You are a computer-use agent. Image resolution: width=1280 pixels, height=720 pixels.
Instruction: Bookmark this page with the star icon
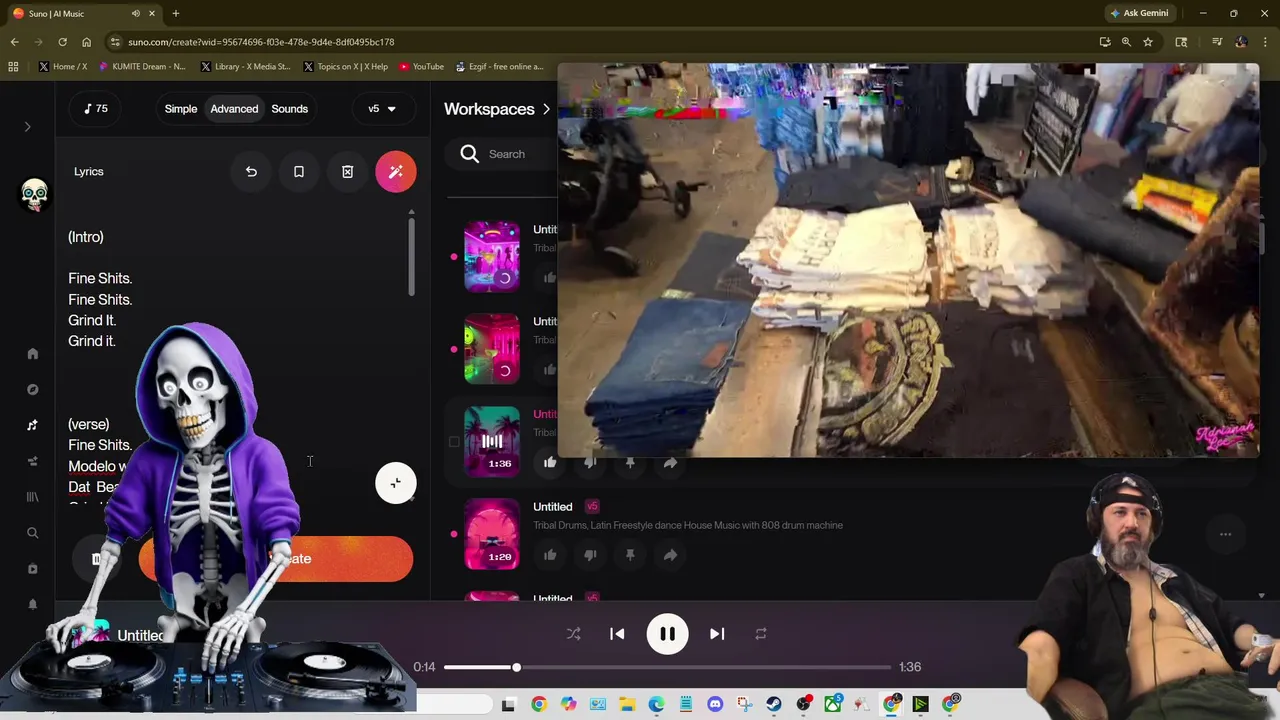click(x=1148, y=42)
